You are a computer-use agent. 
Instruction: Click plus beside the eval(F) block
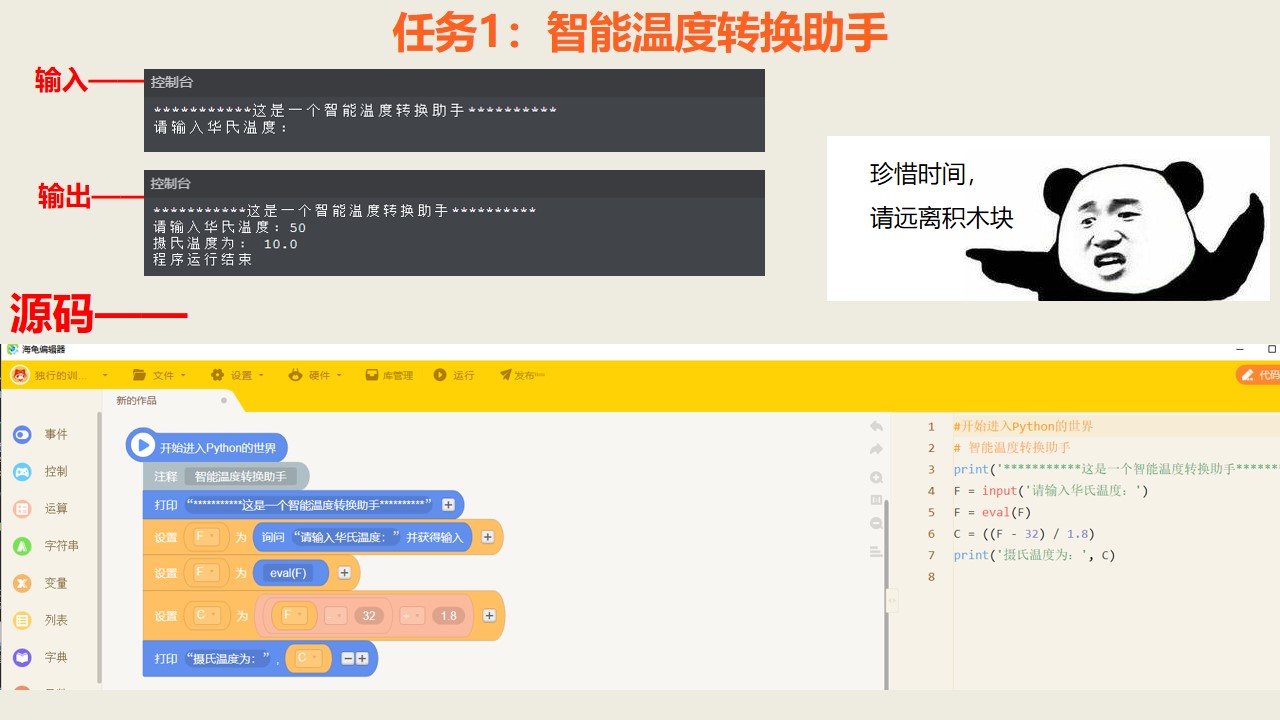[344, 573]
